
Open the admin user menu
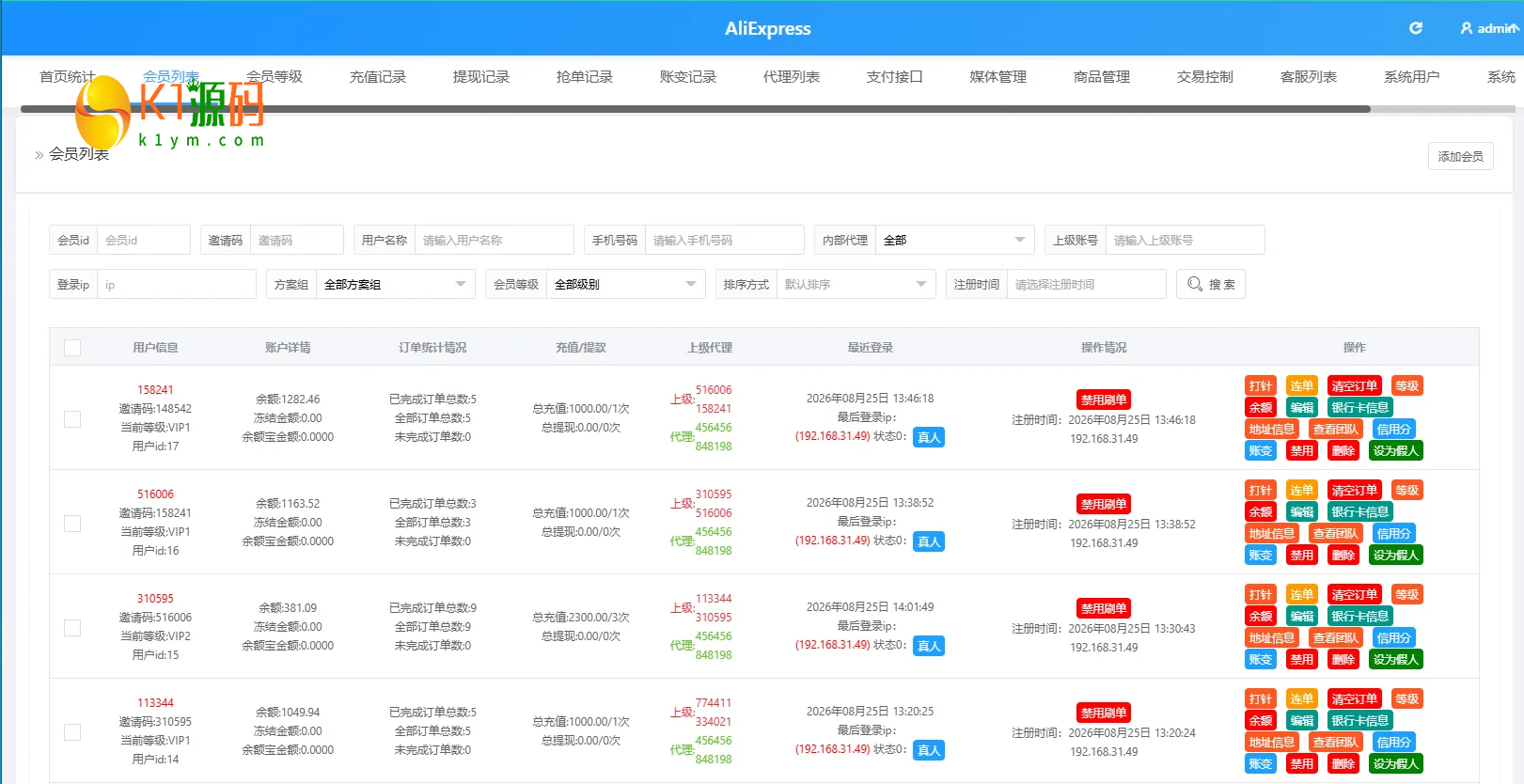pos(1488,28)
